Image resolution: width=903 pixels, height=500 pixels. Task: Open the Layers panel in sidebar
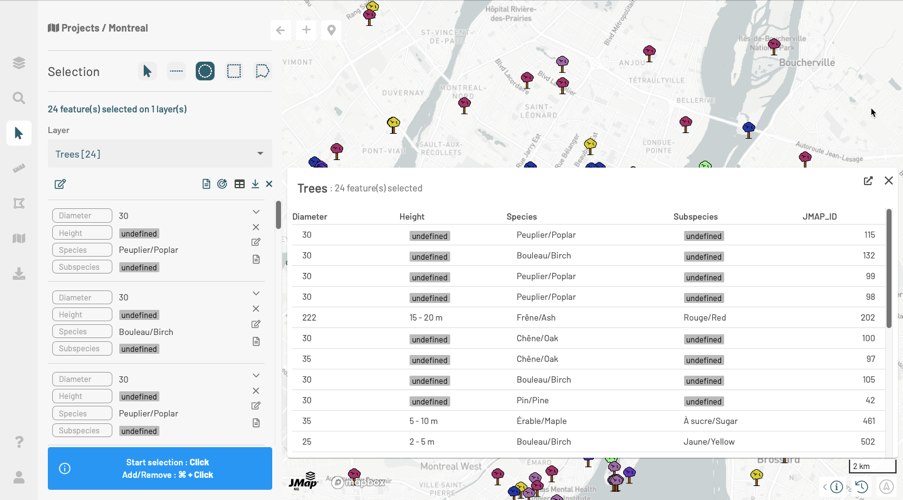point(19,63)
